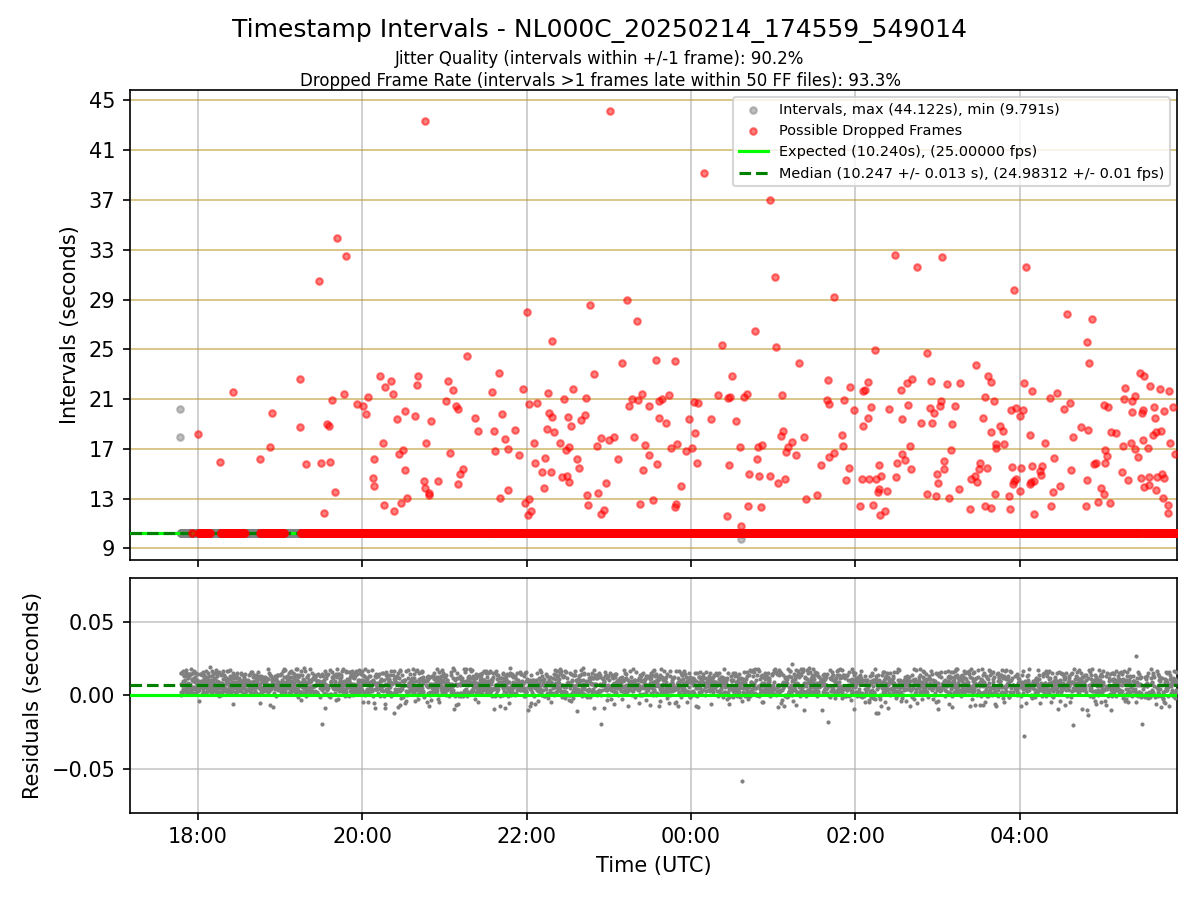Click the 9 tick on intervals axis
Viewport: 1200px width, 900px height.
point(109,548)
